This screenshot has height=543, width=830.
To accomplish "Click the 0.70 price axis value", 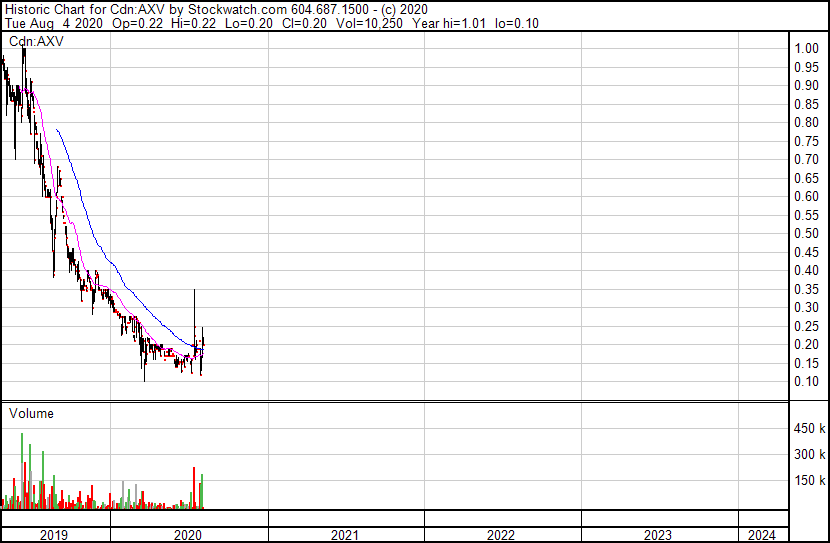I will (807, 159).
